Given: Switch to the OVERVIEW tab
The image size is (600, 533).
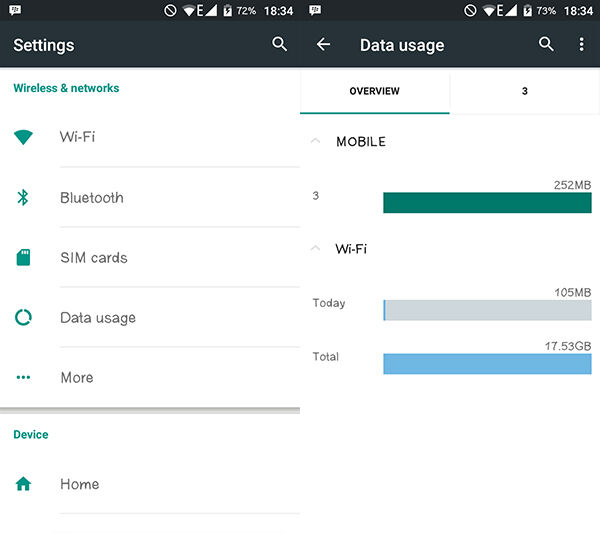Looking at the screenshot, I should coord(375,91).
